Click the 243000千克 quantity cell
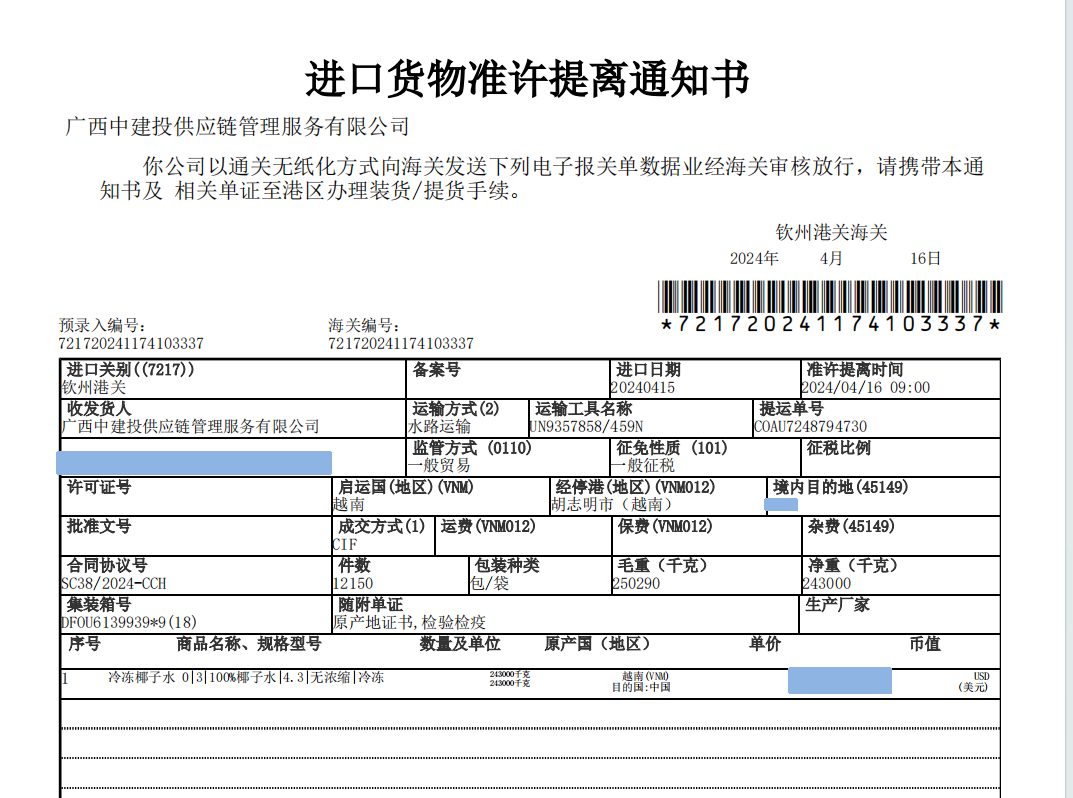Image resolution: width=1073 pixels, height=798 pixels. pyautogui.click(x=510, y=679)
